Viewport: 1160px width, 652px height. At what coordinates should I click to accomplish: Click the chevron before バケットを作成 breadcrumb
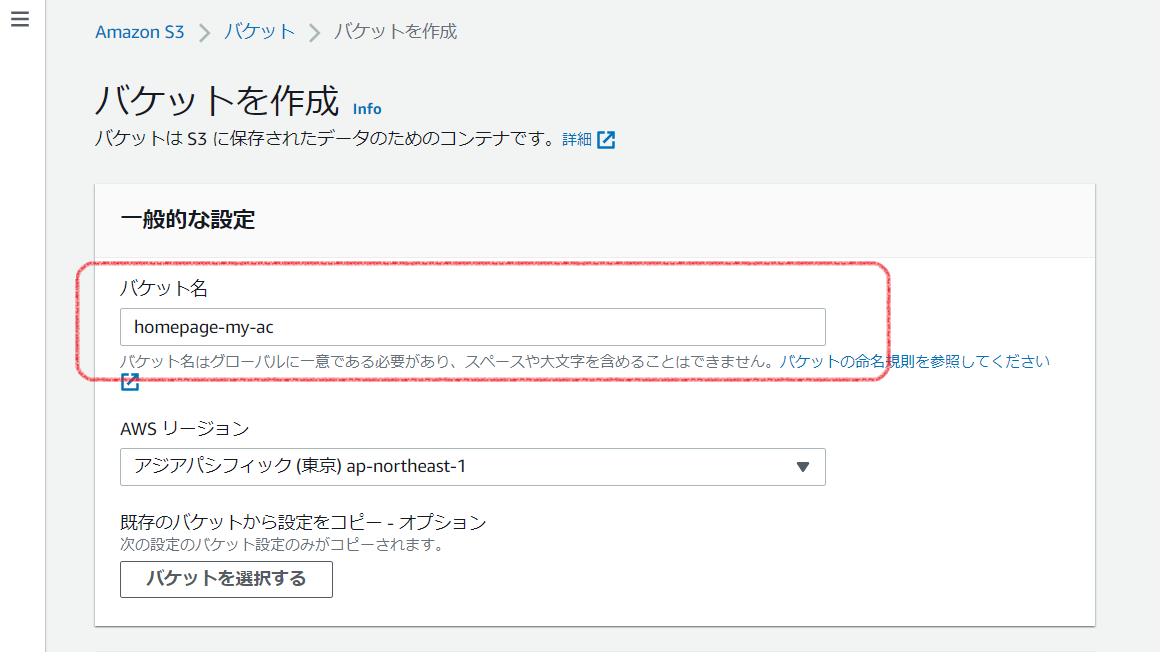tap(315, 31)
